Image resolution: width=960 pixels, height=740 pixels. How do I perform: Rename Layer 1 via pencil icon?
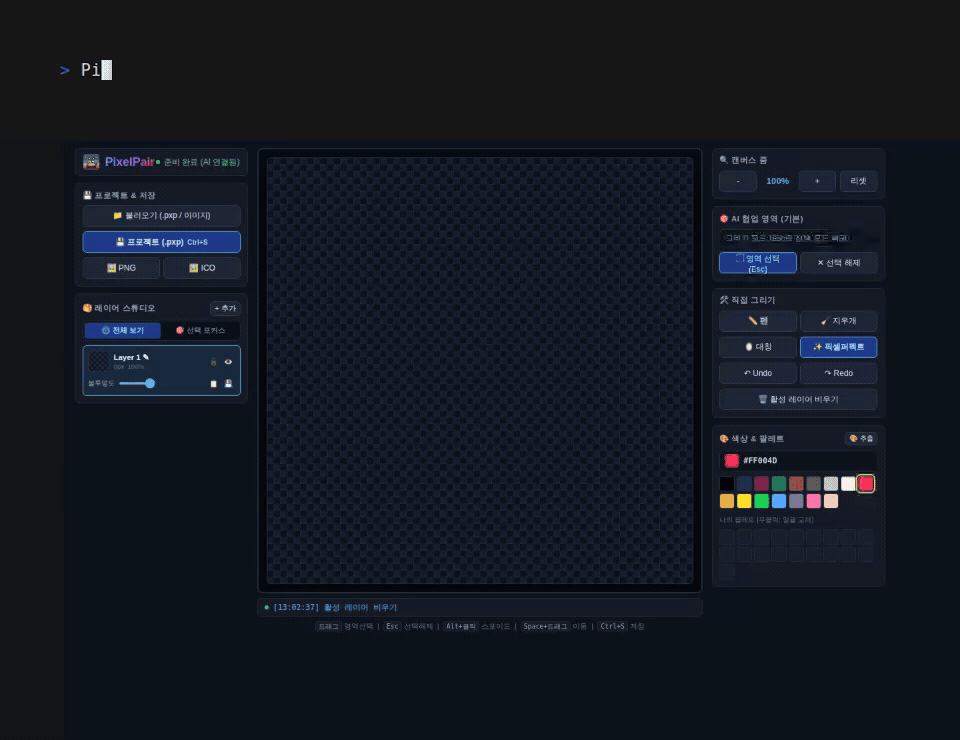pos(146,357)
